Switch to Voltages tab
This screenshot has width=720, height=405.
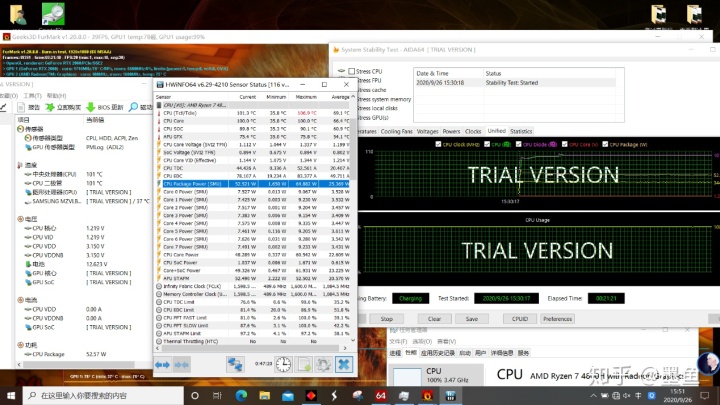[428, 131]
